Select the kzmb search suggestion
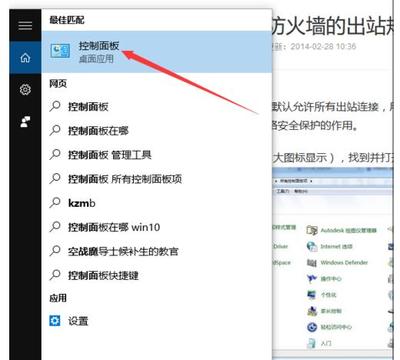The height and width of the screenshot is (360, 400). tap(157, 203)
